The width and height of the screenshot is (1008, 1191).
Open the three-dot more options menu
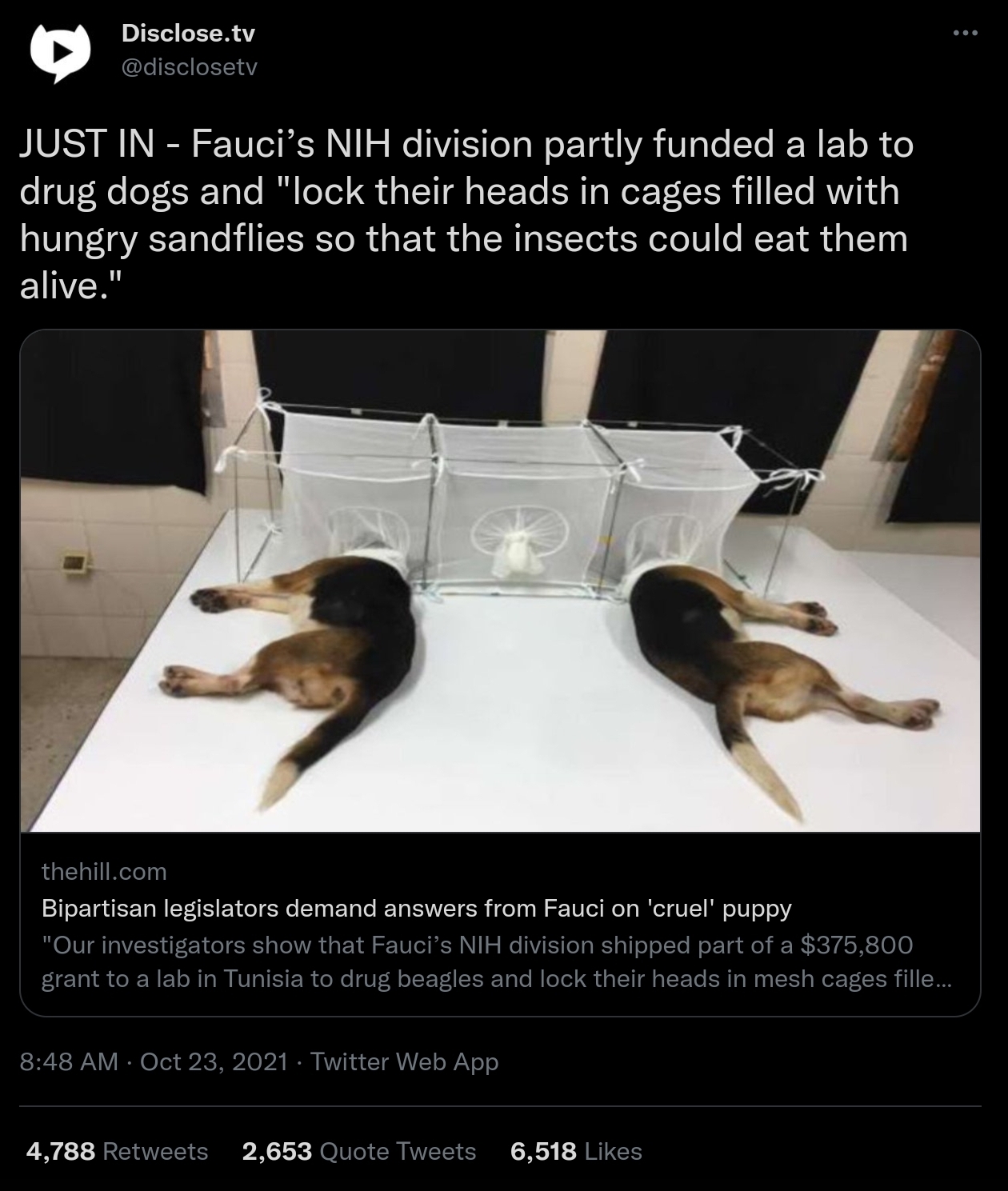click(x=965, y=34)
